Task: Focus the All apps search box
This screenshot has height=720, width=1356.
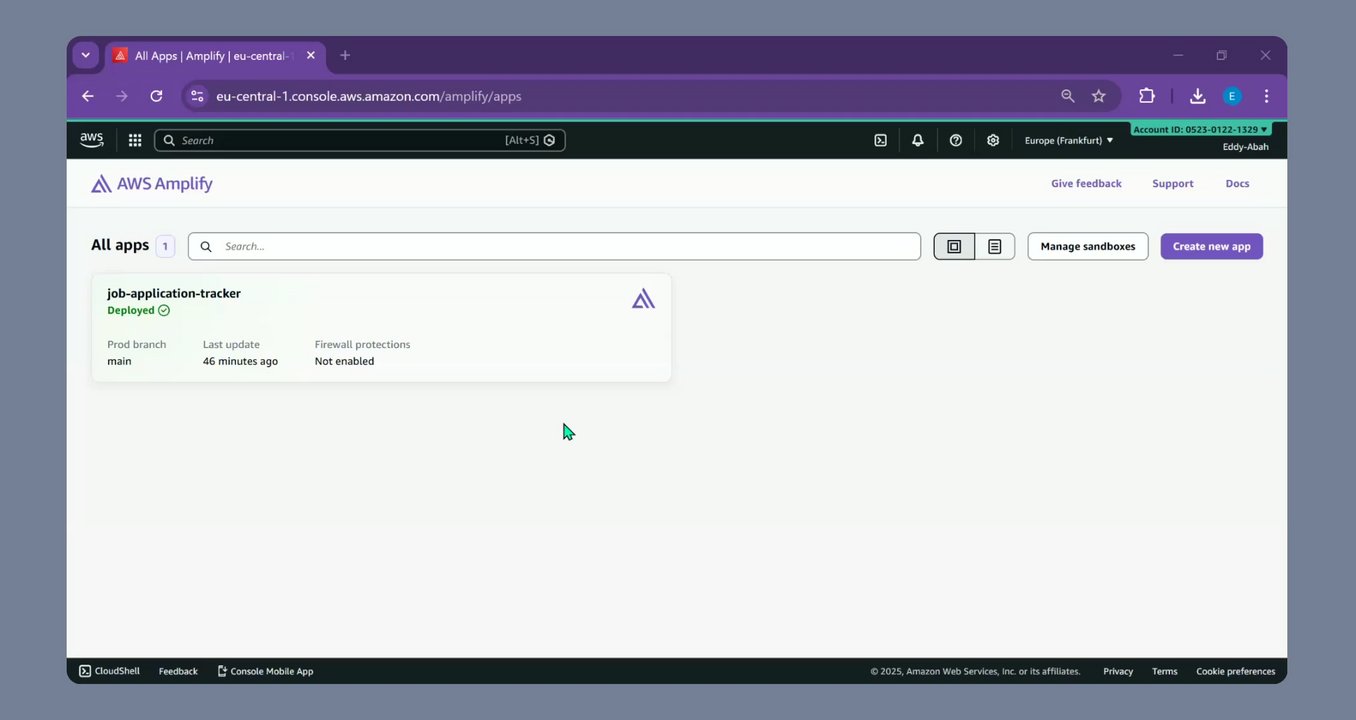Action: pos(554,246)
